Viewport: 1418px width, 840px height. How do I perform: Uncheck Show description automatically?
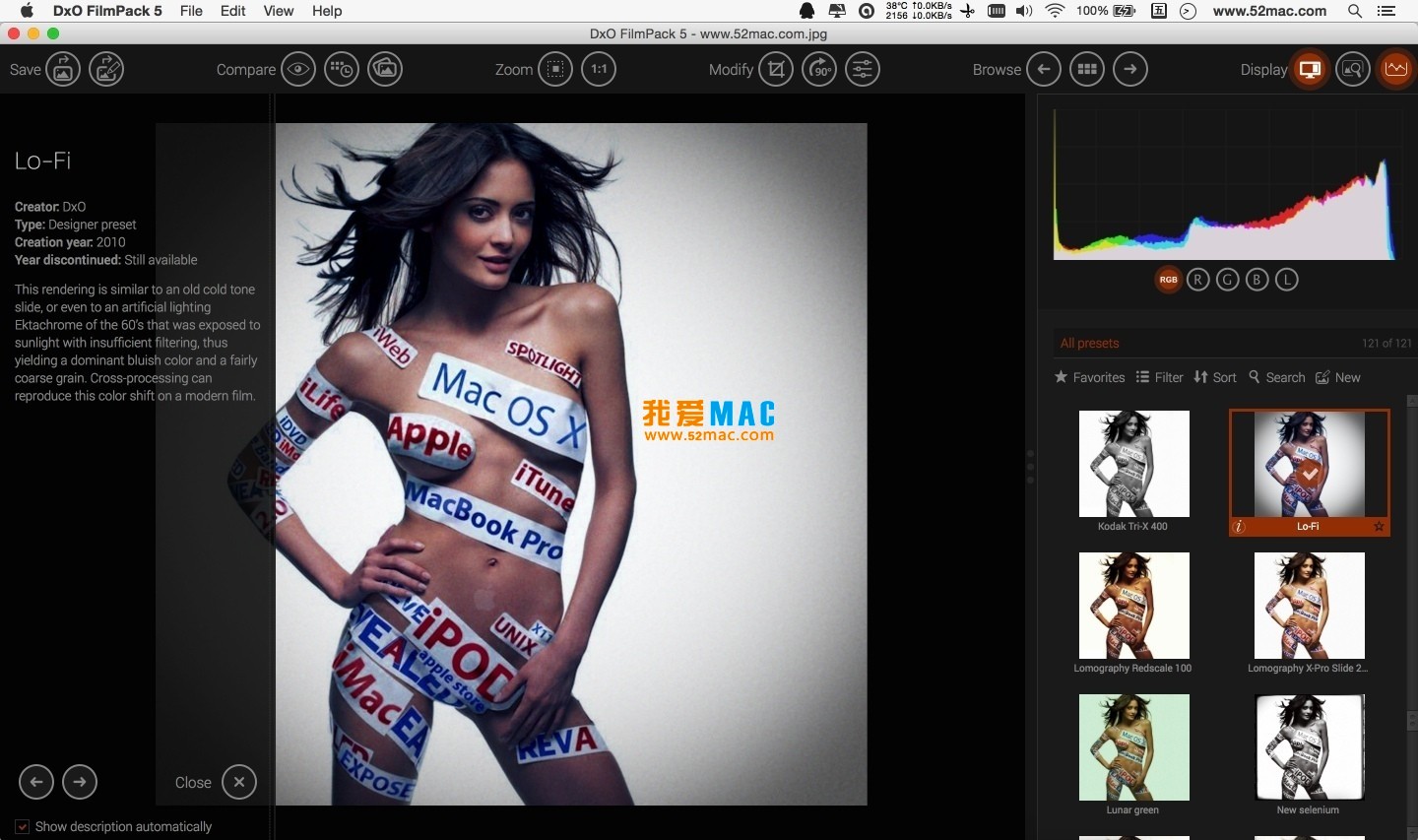click(22, 827)
